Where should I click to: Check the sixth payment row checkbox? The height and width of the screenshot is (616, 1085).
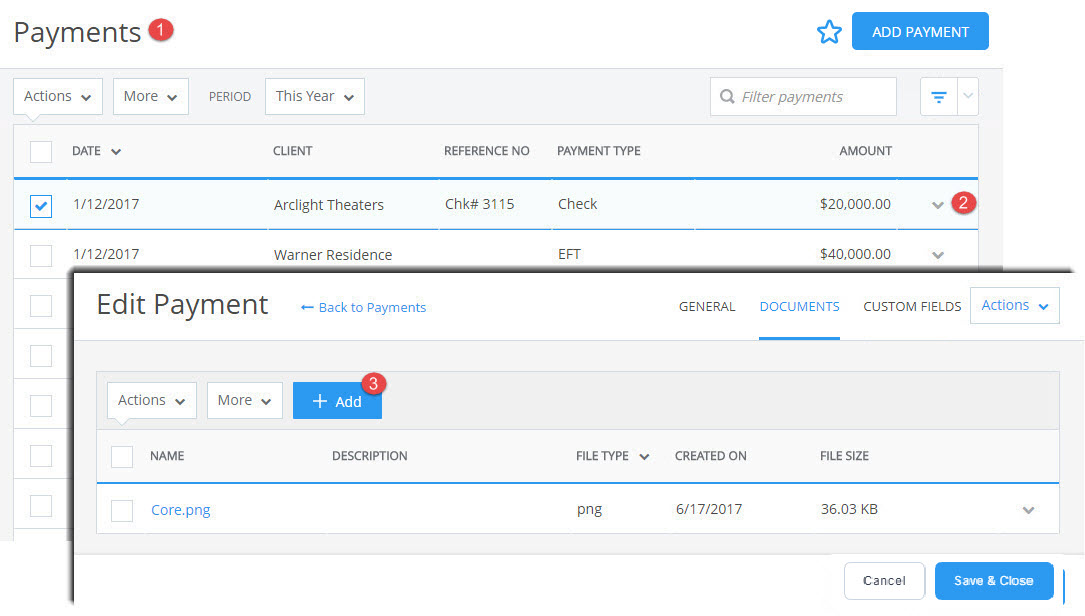coord(41,455)
